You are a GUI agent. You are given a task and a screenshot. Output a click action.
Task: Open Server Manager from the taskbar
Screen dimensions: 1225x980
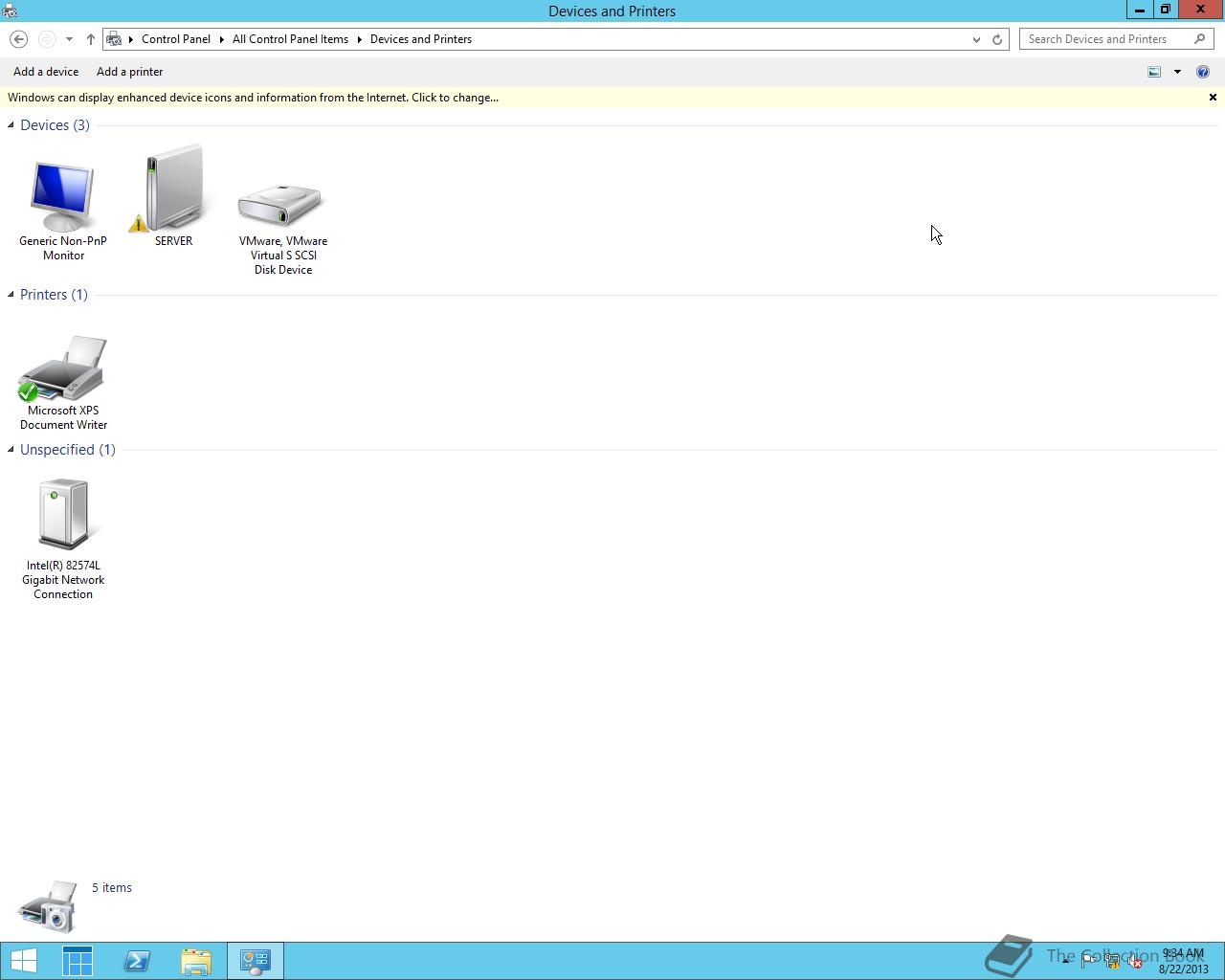(x=78, y=961)
